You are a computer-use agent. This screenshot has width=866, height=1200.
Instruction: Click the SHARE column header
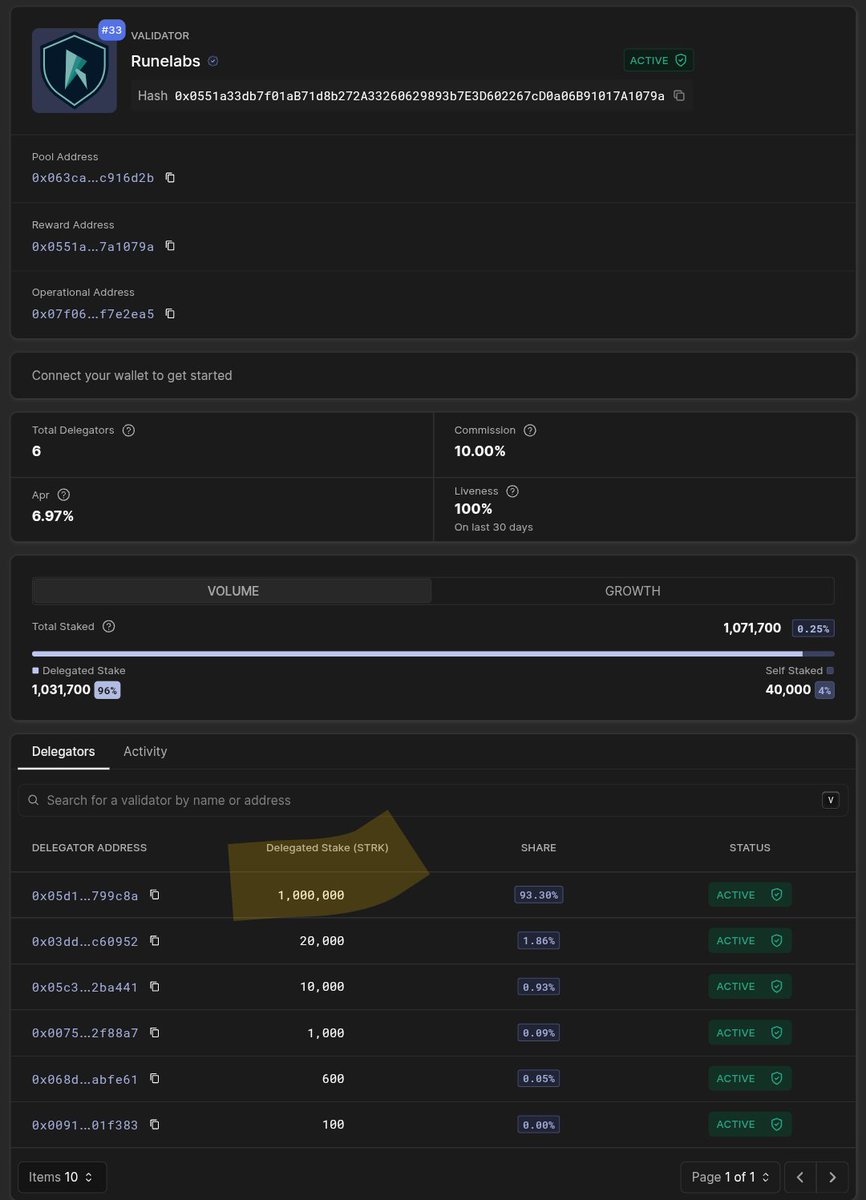tap(538, 848)
